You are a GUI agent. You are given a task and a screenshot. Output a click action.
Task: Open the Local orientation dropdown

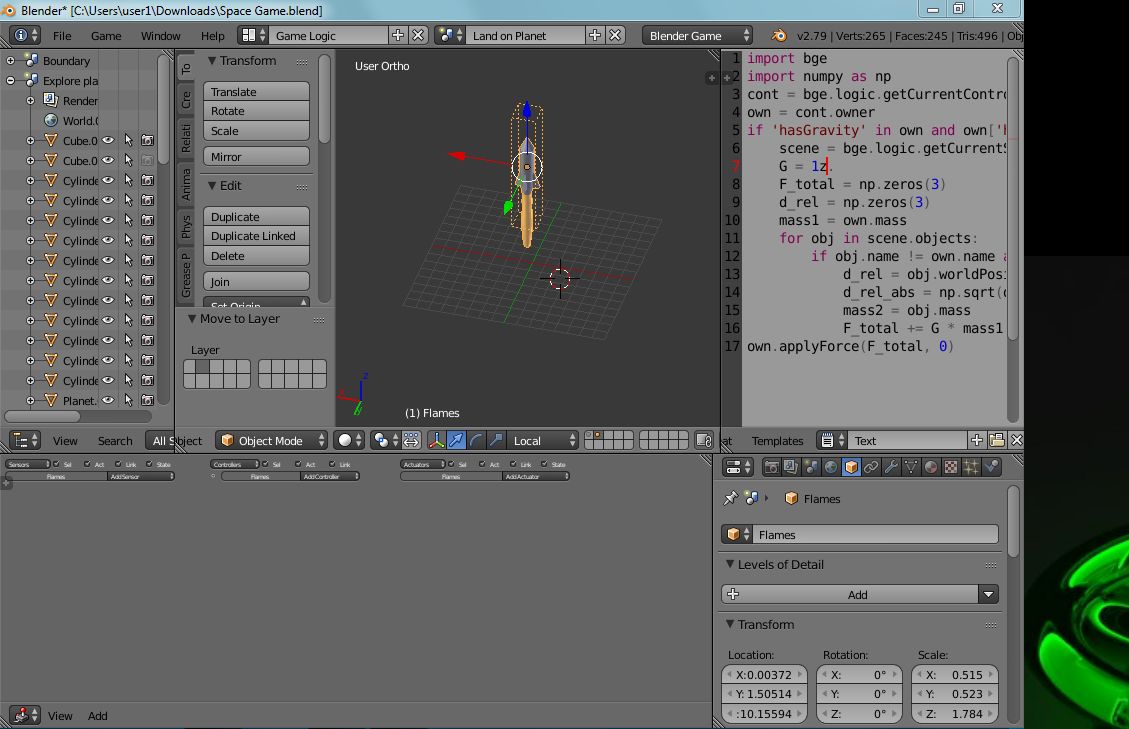point(543,440)
